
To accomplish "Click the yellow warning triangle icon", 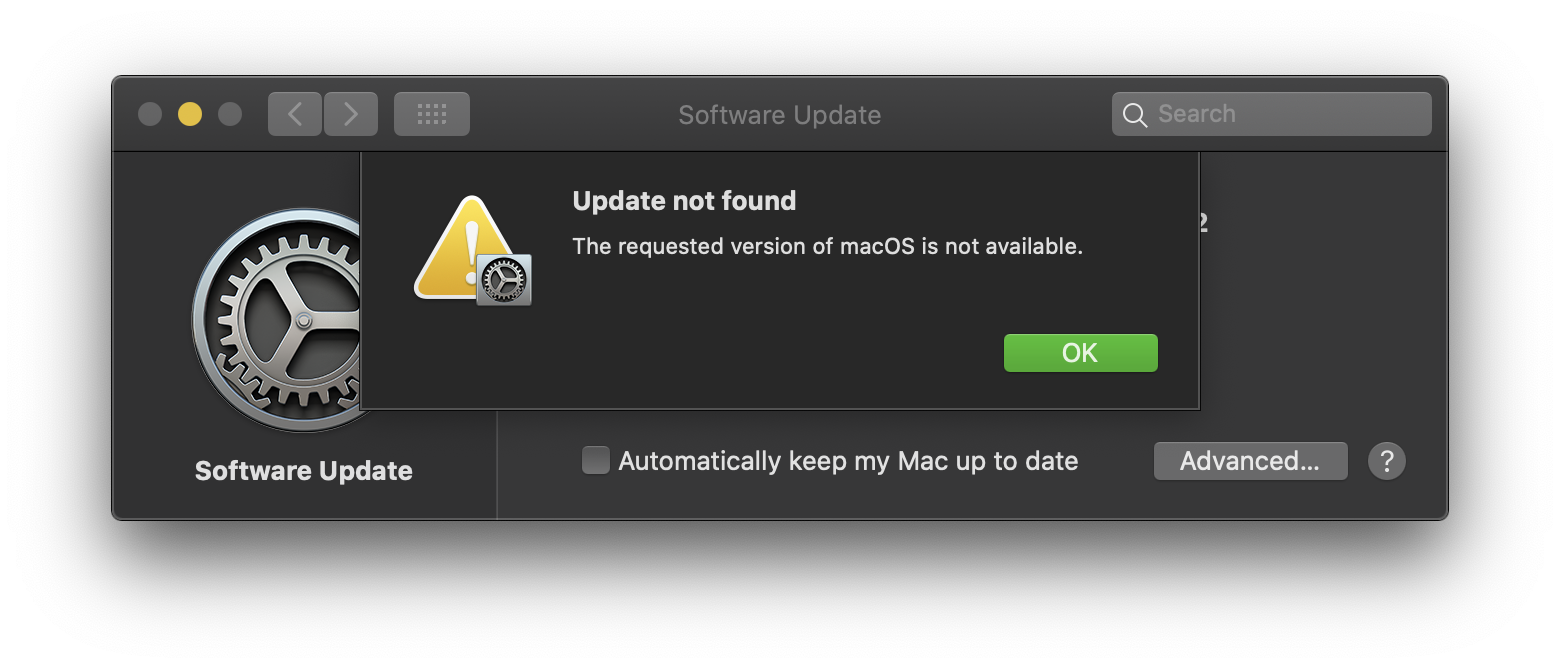I will [x=458, y=248].
